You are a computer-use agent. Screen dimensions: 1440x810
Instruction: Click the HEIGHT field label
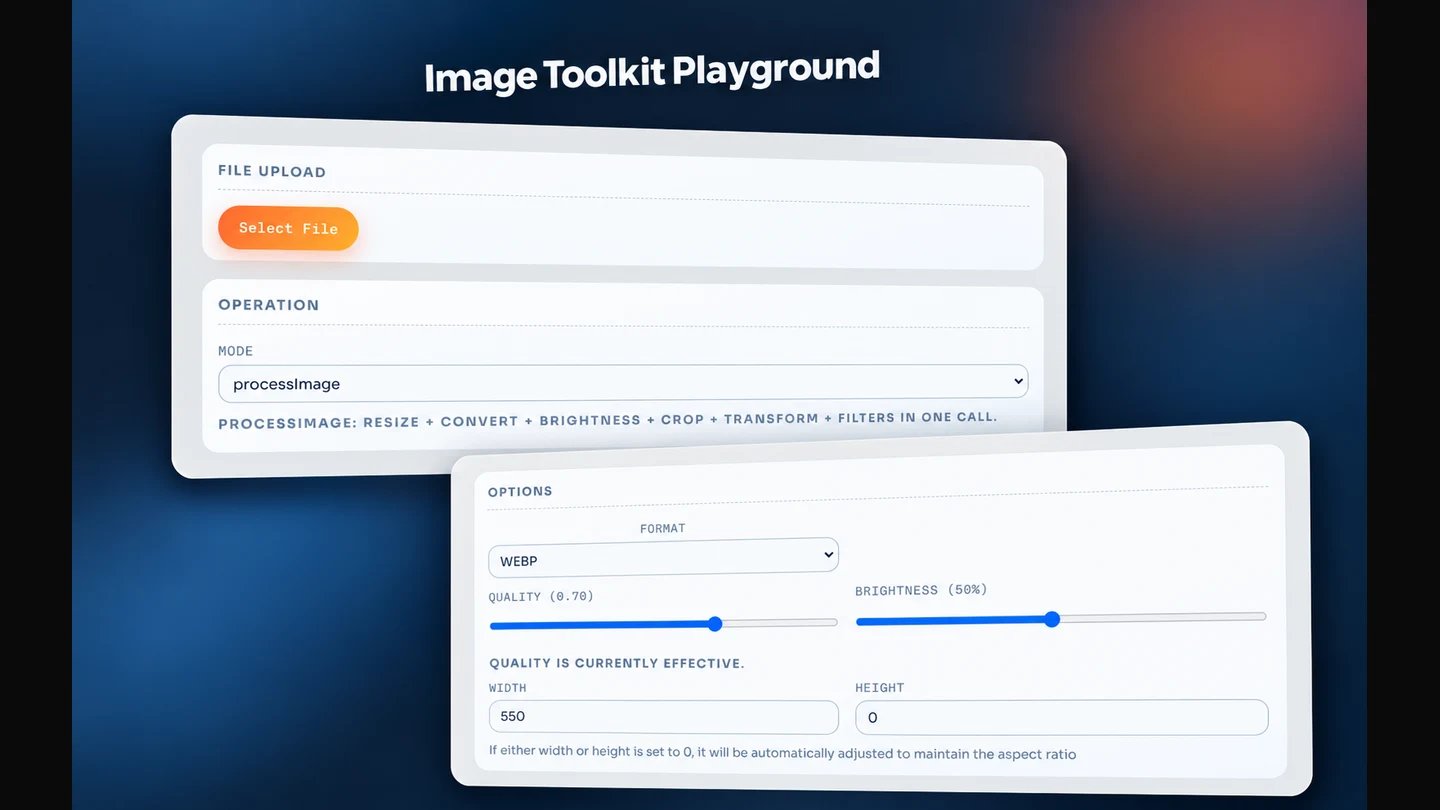(880, 688)
